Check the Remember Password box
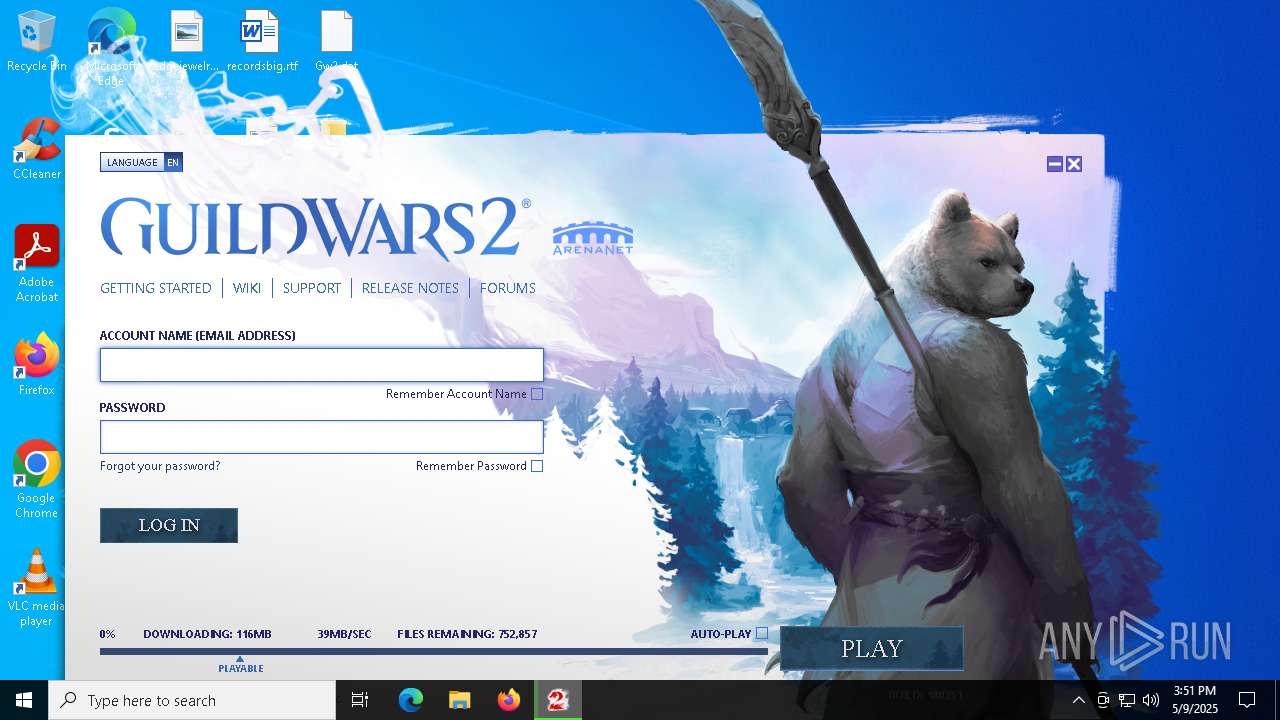 click(x=537, y=466)
